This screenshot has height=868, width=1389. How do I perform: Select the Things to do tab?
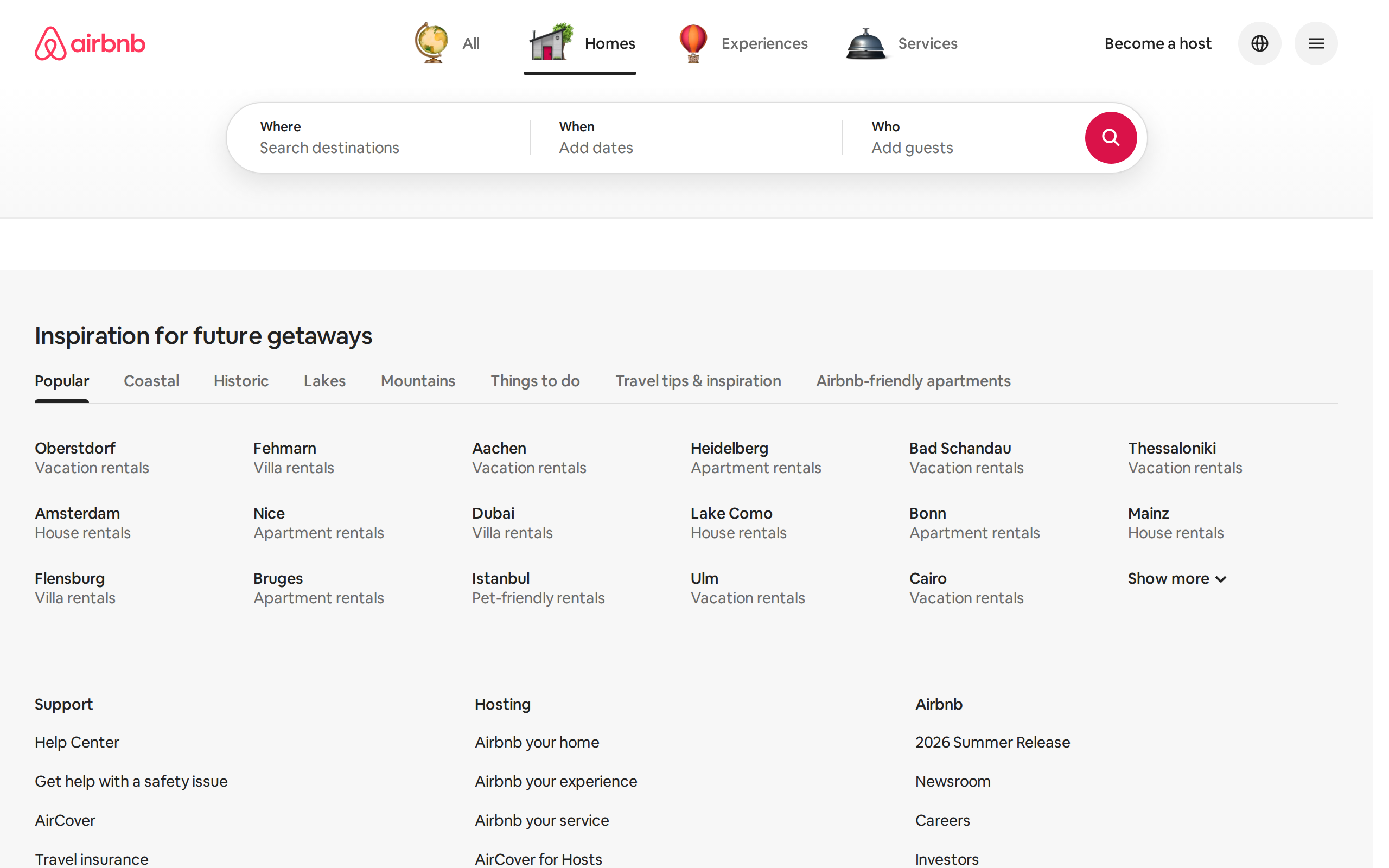coord(535,381)
